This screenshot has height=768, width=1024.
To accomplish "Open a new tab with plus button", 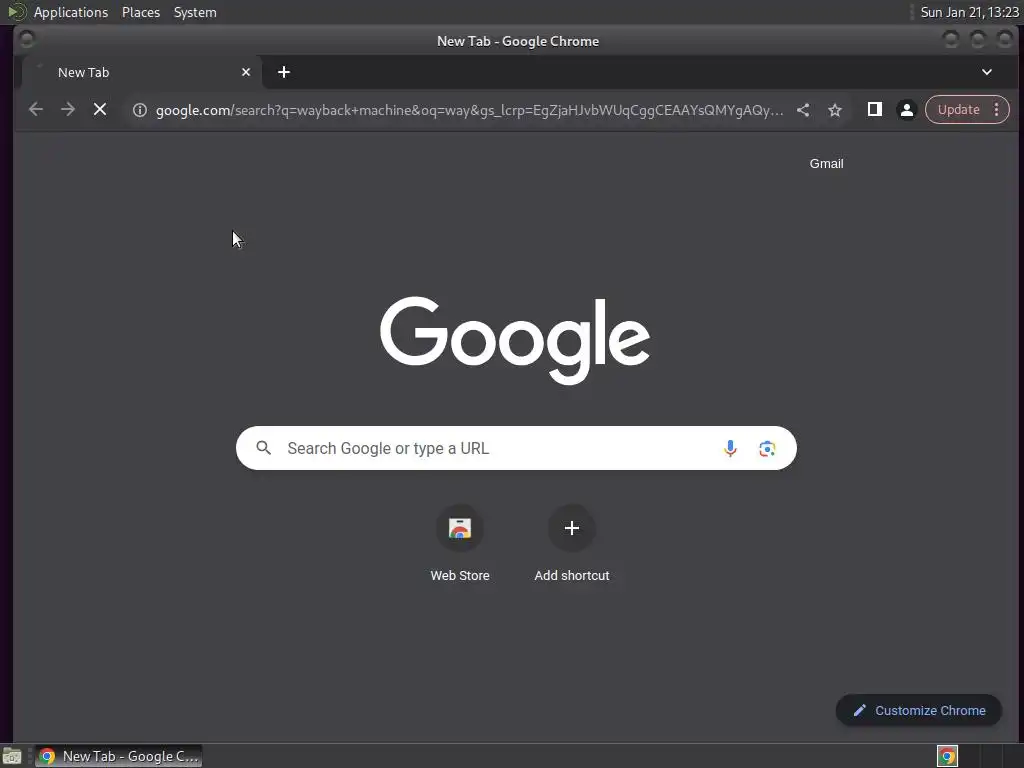I will coord(283,72).
